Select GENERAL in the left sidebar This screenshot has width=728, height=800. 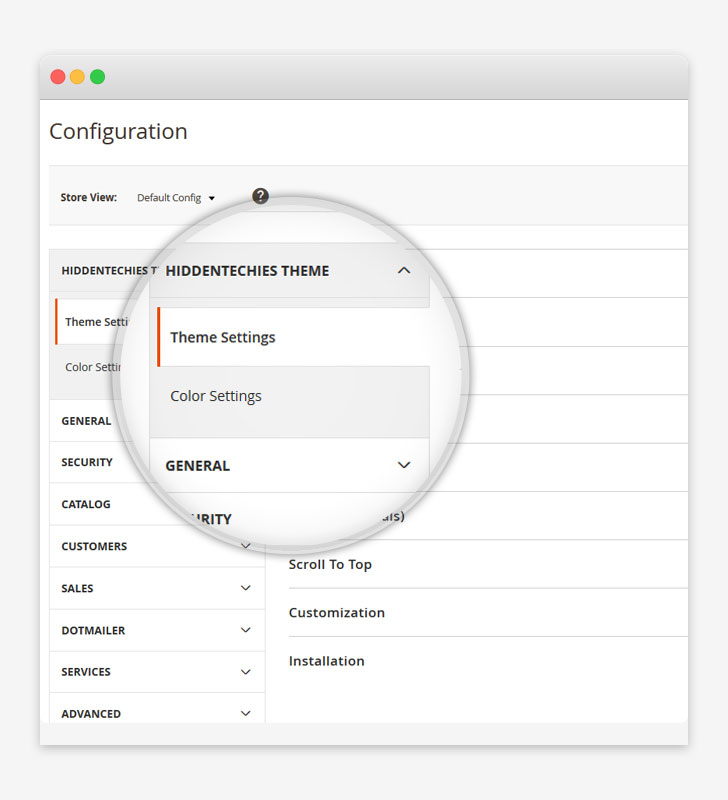coord(85,421)
